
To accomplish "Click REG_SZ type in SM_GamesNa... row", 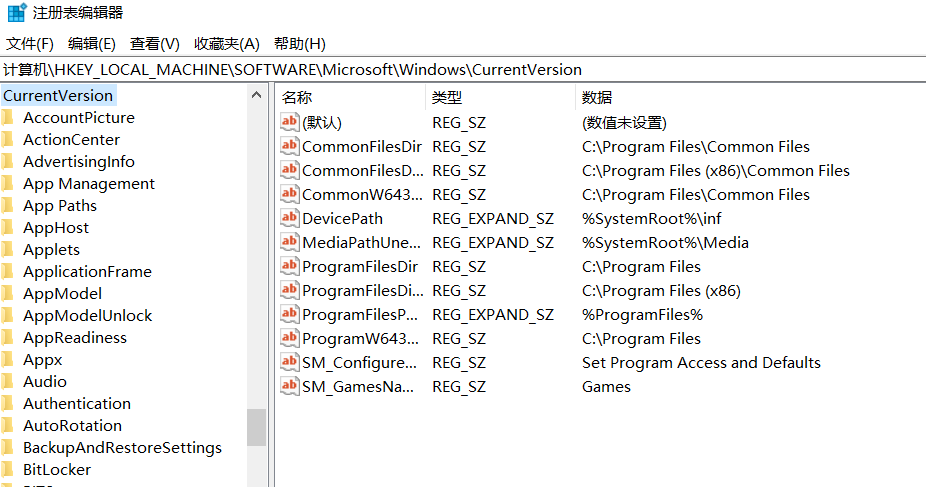I will click(x=459, y=387).
